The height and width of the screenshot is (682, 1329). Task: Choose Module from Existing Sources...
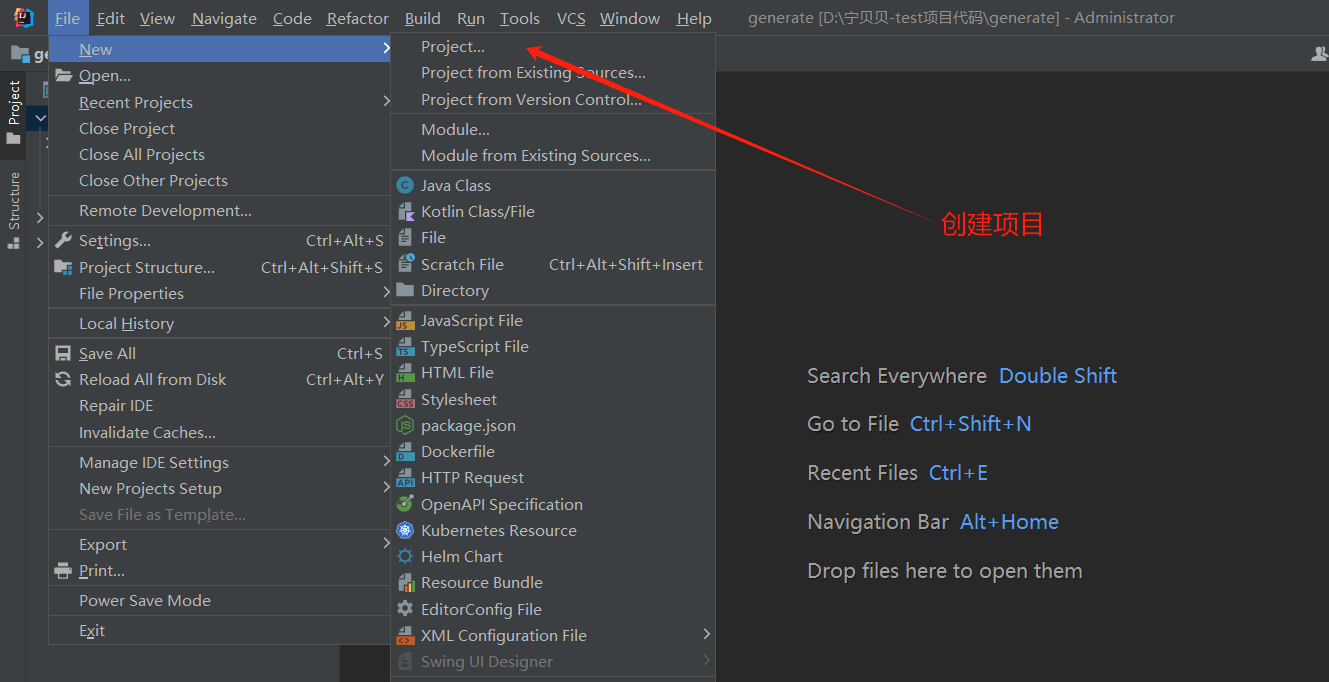click(x=553, y=155)
